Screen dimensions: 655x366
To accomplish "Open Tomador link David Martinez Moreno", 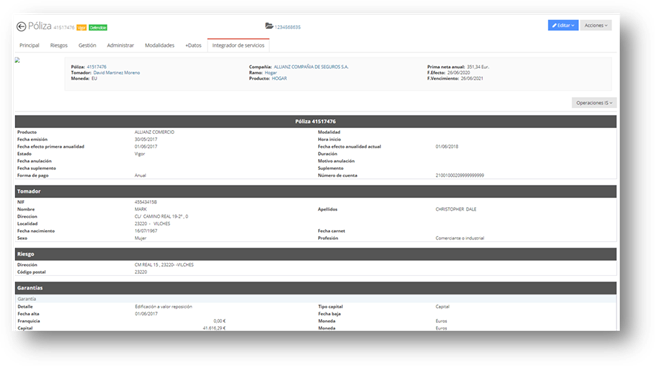I will point(117,73).
